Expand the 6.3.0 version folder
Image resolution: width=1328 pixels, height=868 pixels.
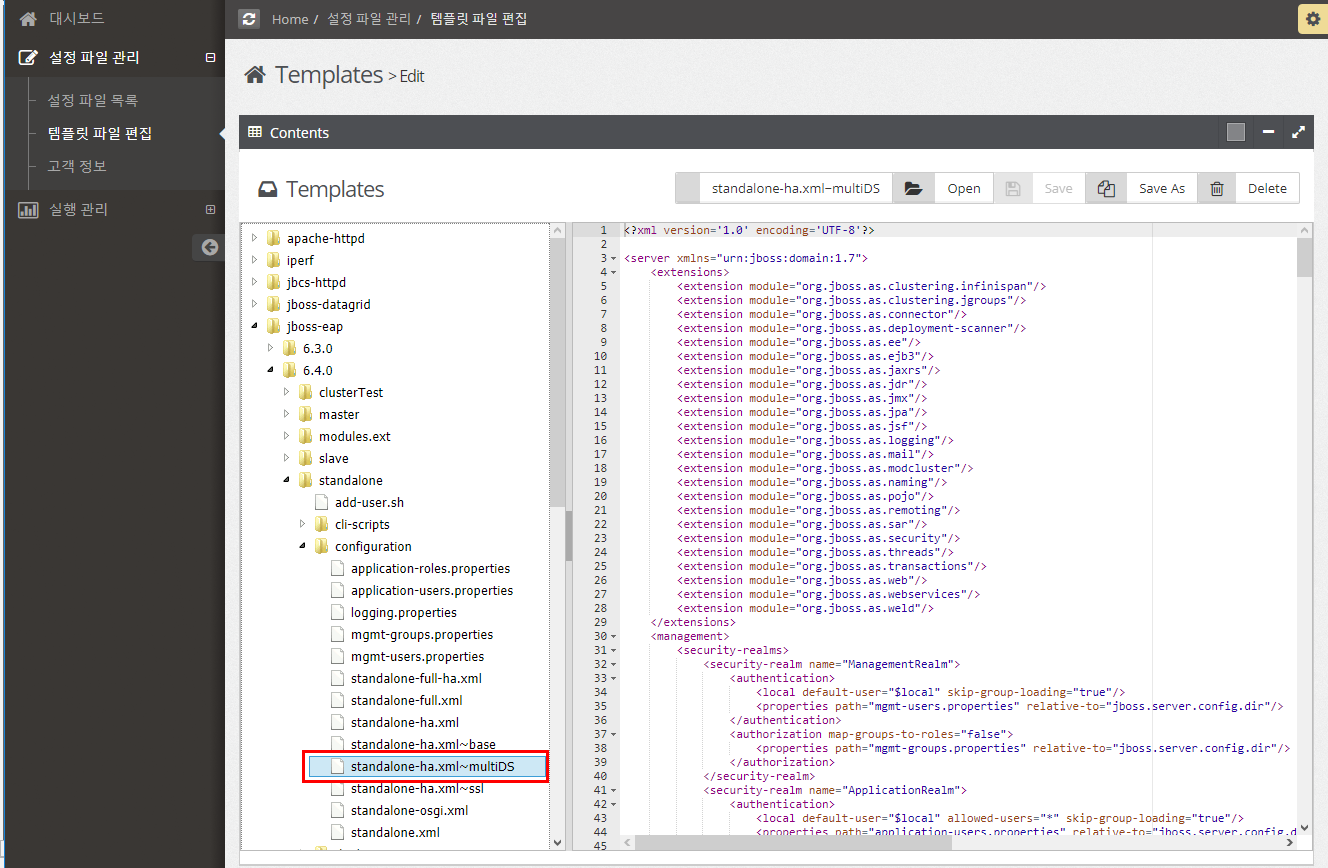point(270,348)
